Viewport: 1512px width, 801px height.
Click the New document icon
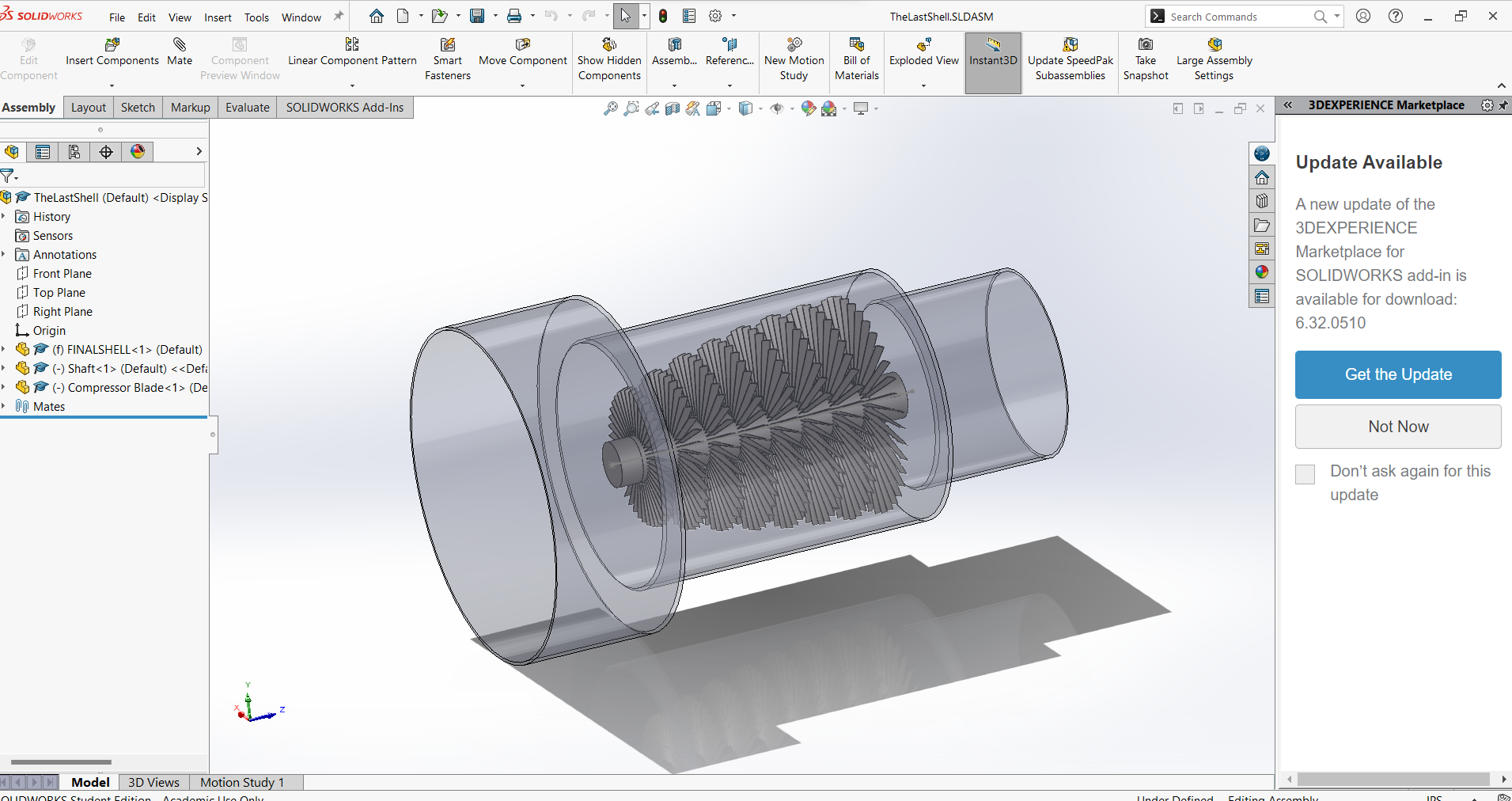pyautogui.click(x=403, y=16)
